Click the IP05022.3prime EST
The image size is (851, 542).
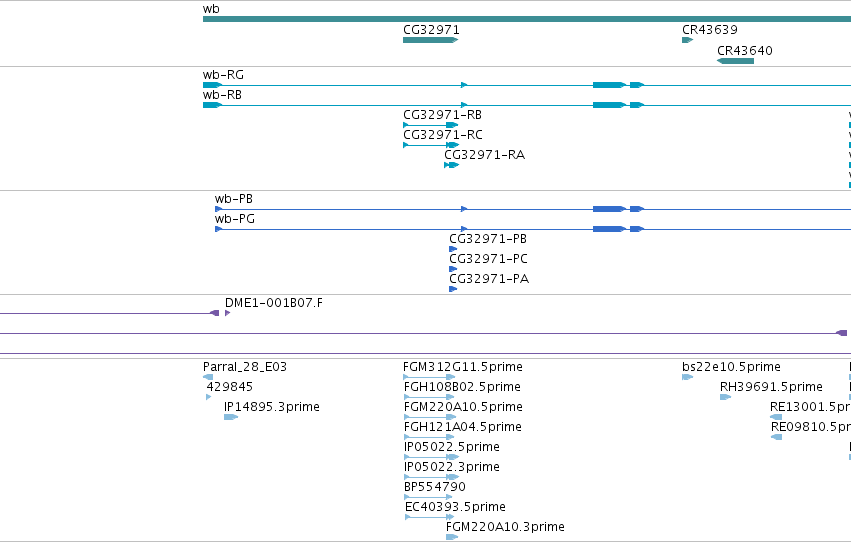(x=431, y=477)
